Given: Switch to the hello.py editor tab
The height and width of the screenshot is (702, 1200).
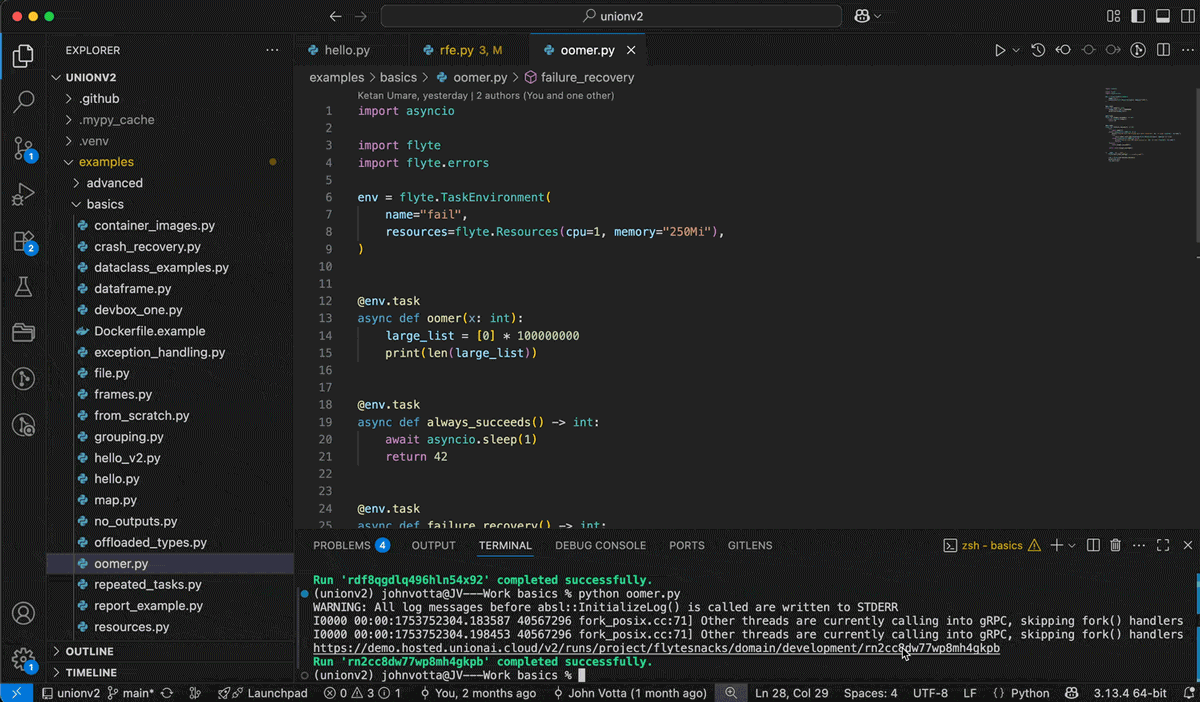Looking at the screenshot, I should (347, 50).
